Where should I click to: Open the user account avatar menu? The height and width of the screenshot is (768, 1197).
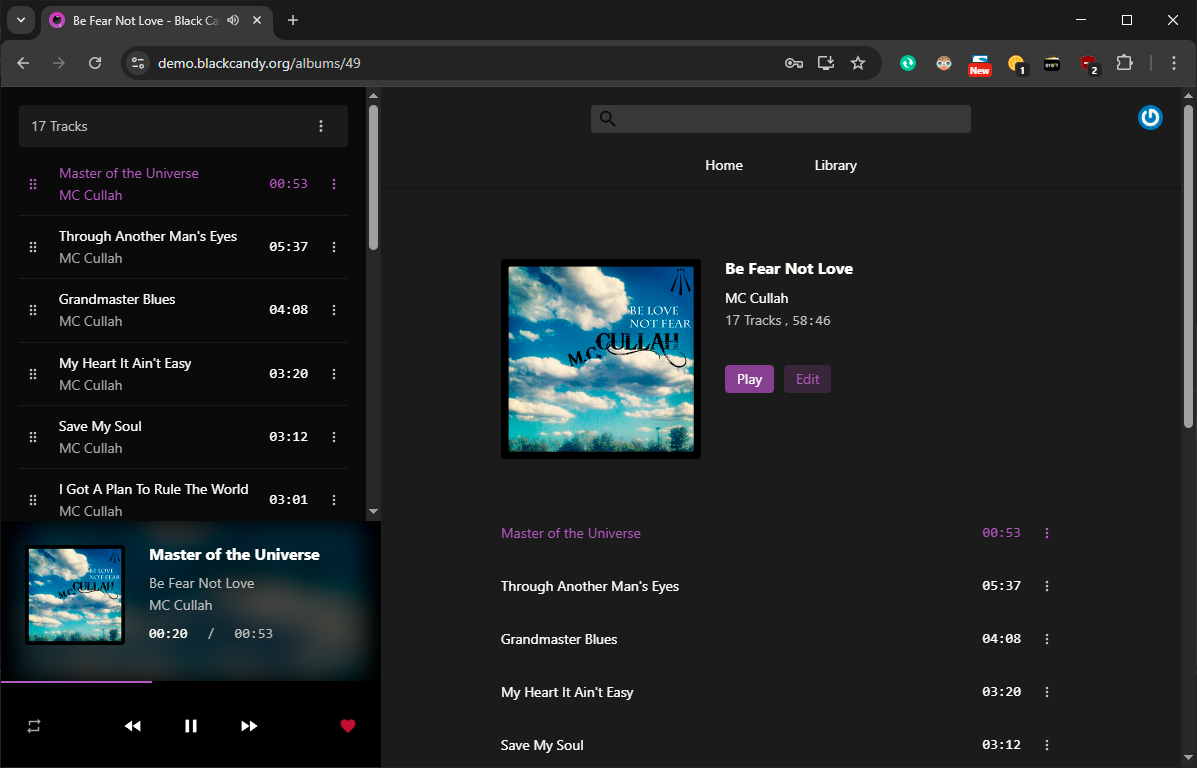tap(1150, 118)
